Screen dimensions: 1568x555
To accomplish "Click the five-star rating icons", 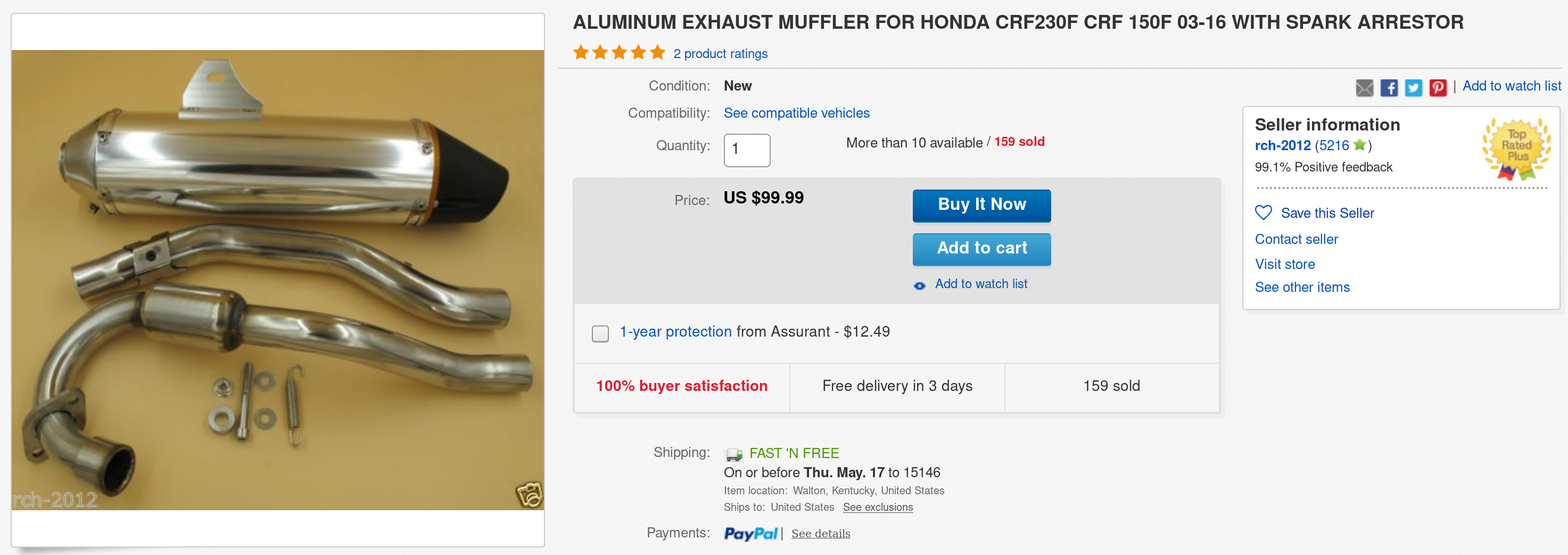I will pyautogui.click(x=618, y=53).
